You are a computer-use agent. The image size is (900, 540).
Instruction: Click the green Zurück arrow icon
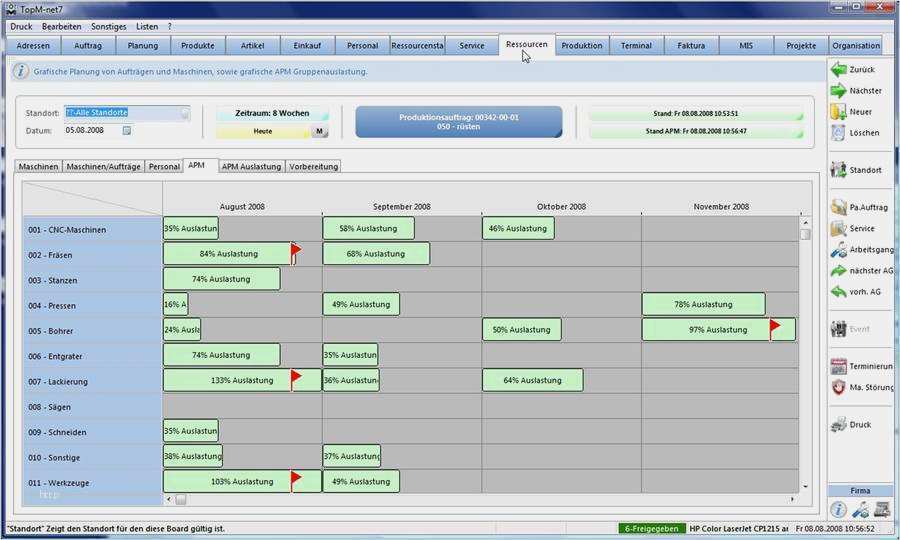tap(839, 69)
